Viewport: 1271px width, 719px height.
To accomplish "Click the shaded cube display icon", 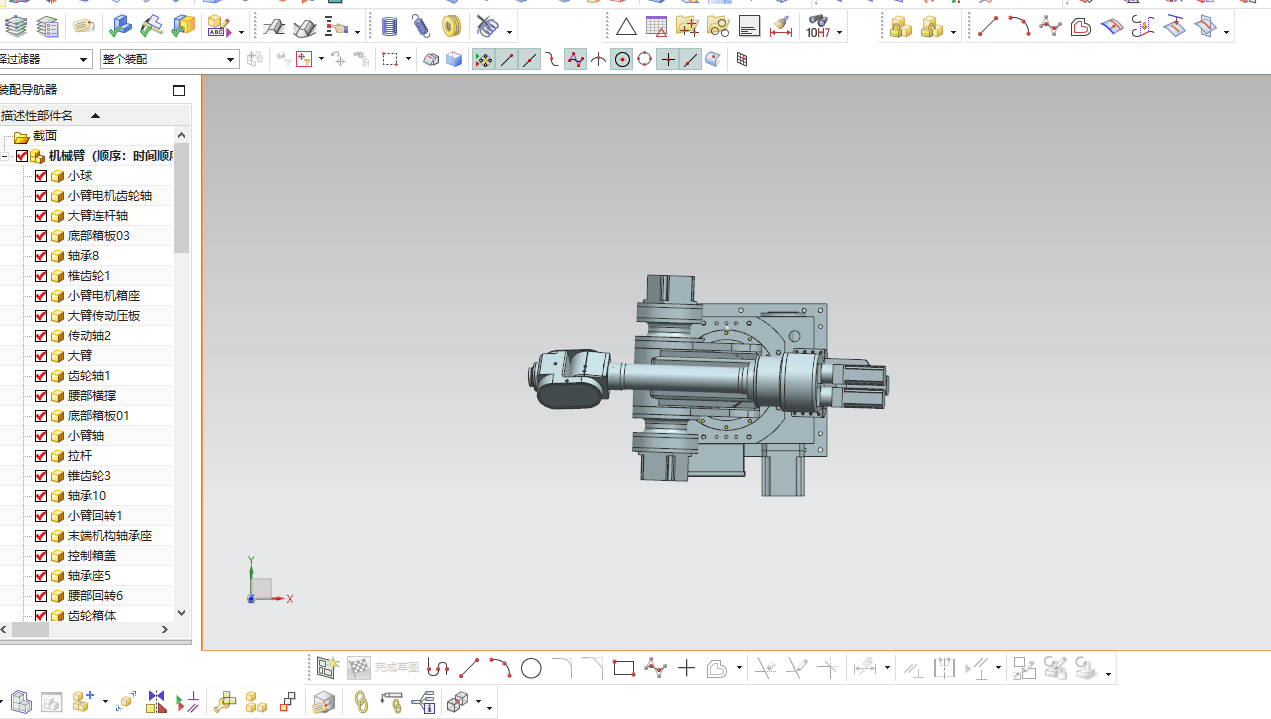I will (x=454, y=60).
